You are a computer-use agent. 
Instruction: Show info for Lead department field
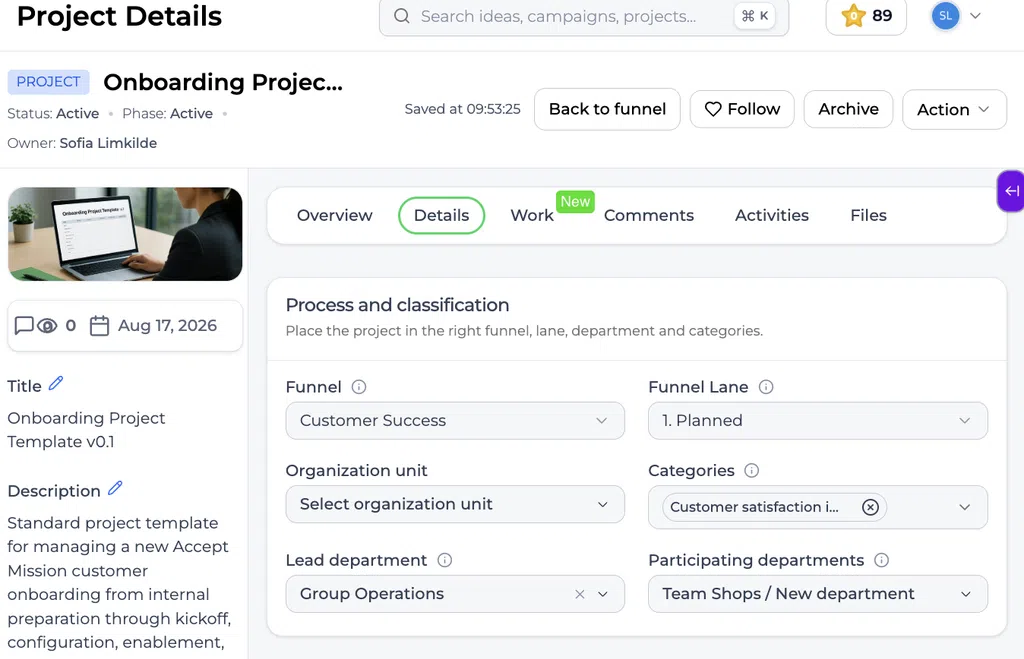(x=445, y=560)
